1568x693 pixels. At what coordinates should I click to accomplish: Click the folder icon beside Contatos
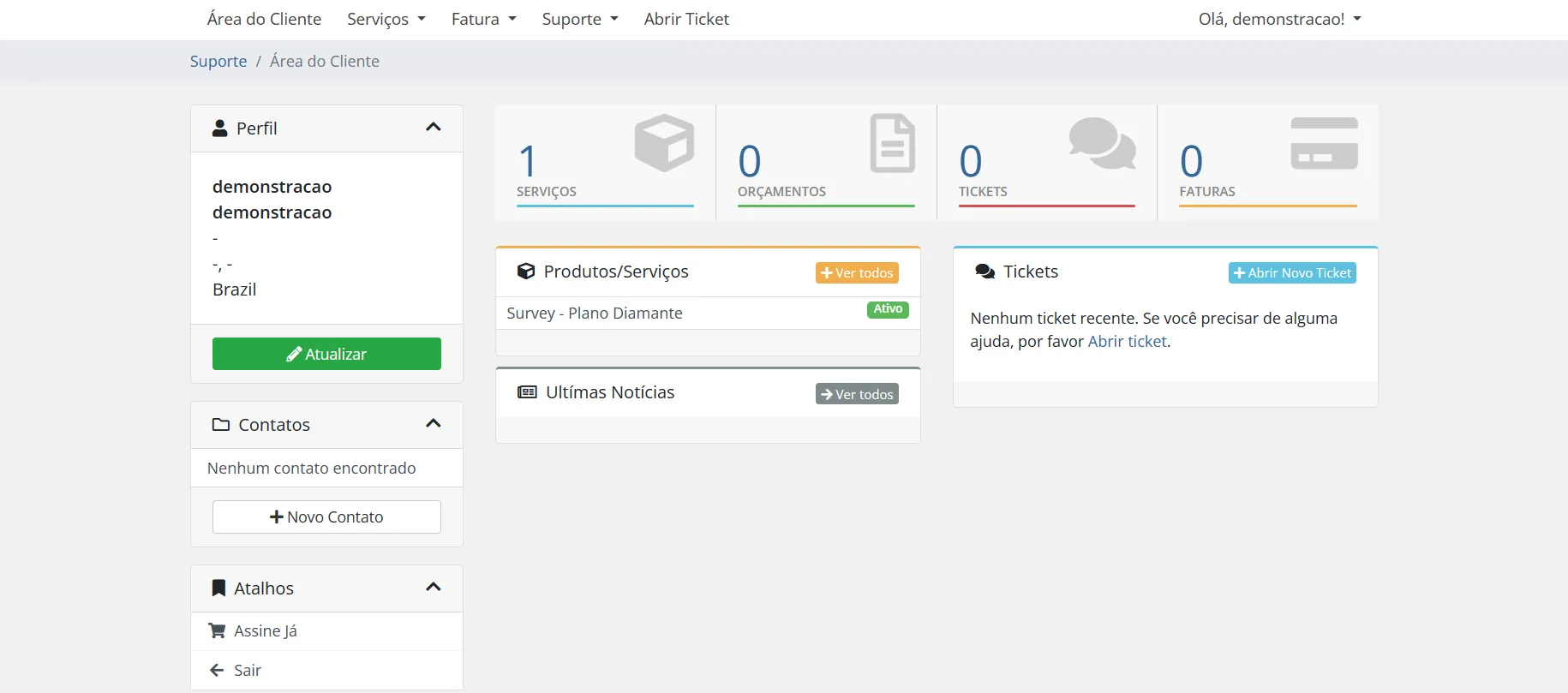pyautogui.click(x=221, y=425)
